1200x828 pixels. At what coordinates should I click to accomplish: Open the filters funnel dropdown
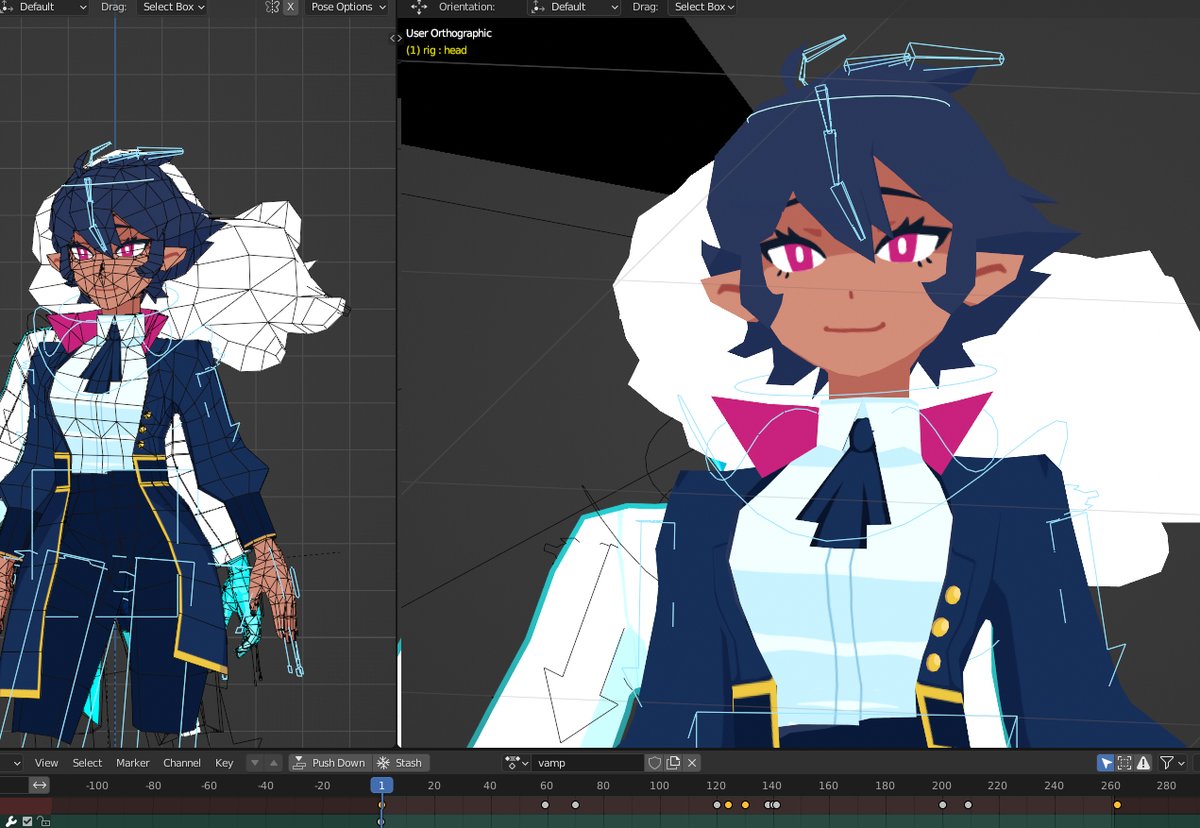point(1171,763)
